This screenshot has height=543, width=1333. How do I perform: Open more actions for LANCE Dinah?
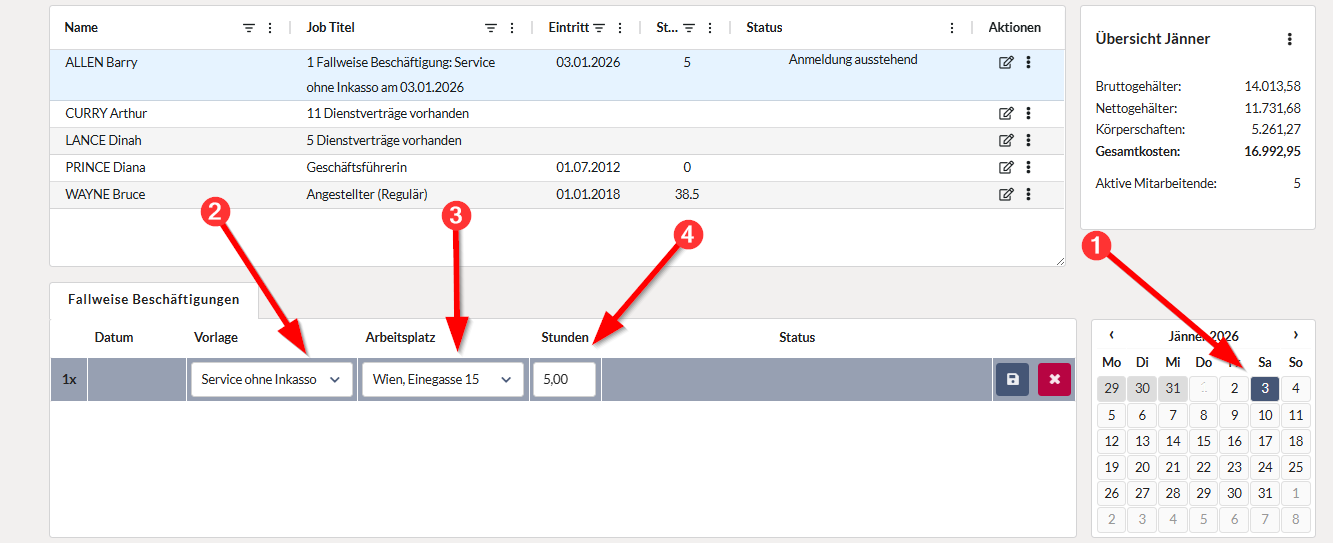[1028, 140]
